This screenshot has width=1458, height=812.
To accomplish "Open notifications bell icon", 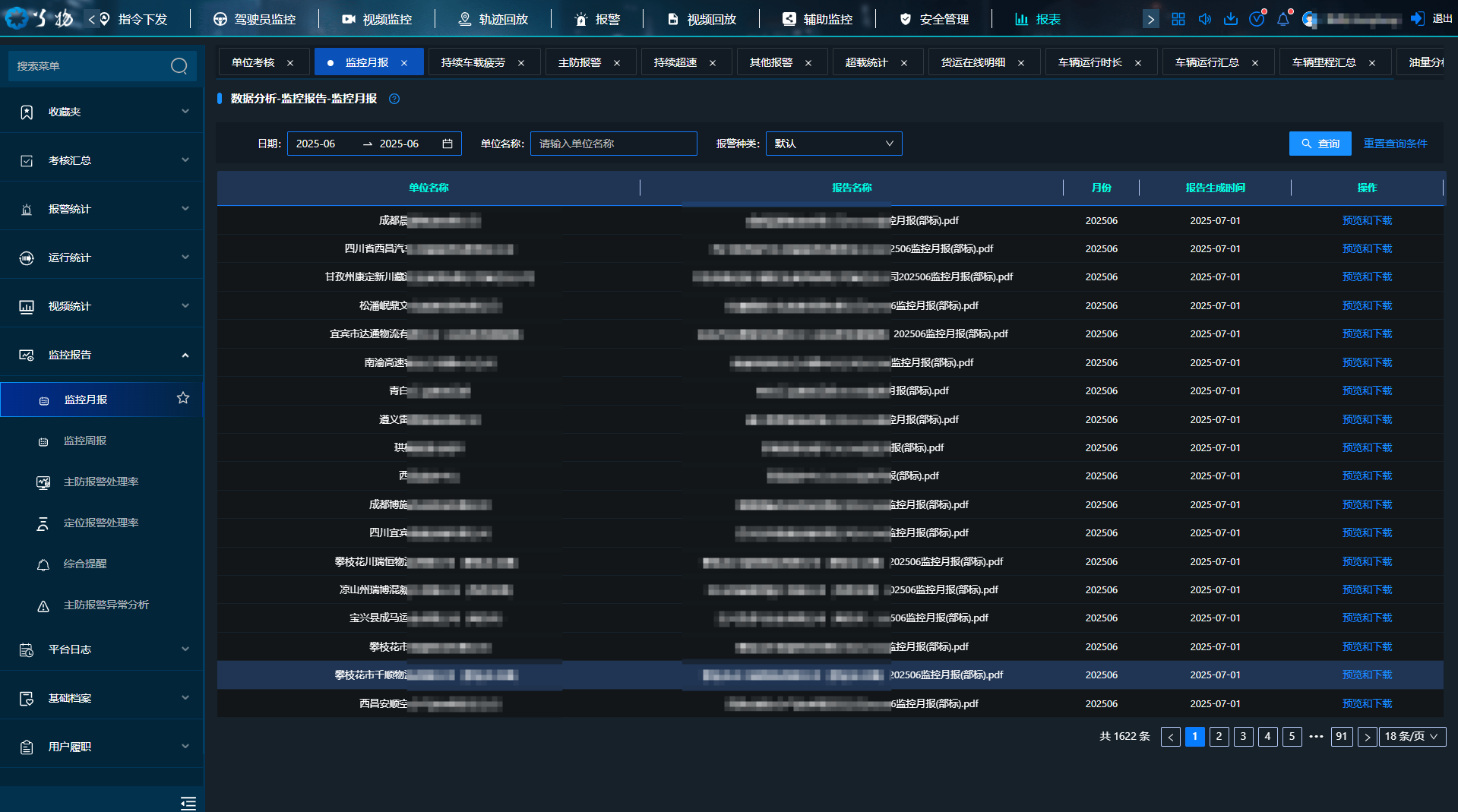I will coord(1282,19).
